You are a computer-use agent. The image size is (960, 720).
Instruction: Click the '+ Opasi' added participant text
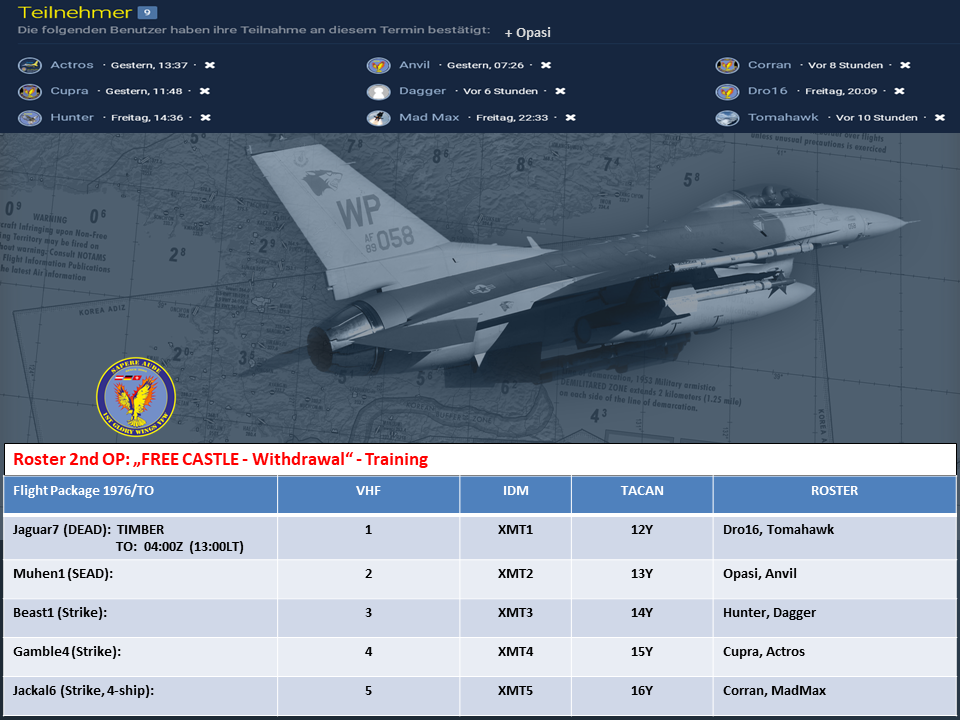coord(528,33)
